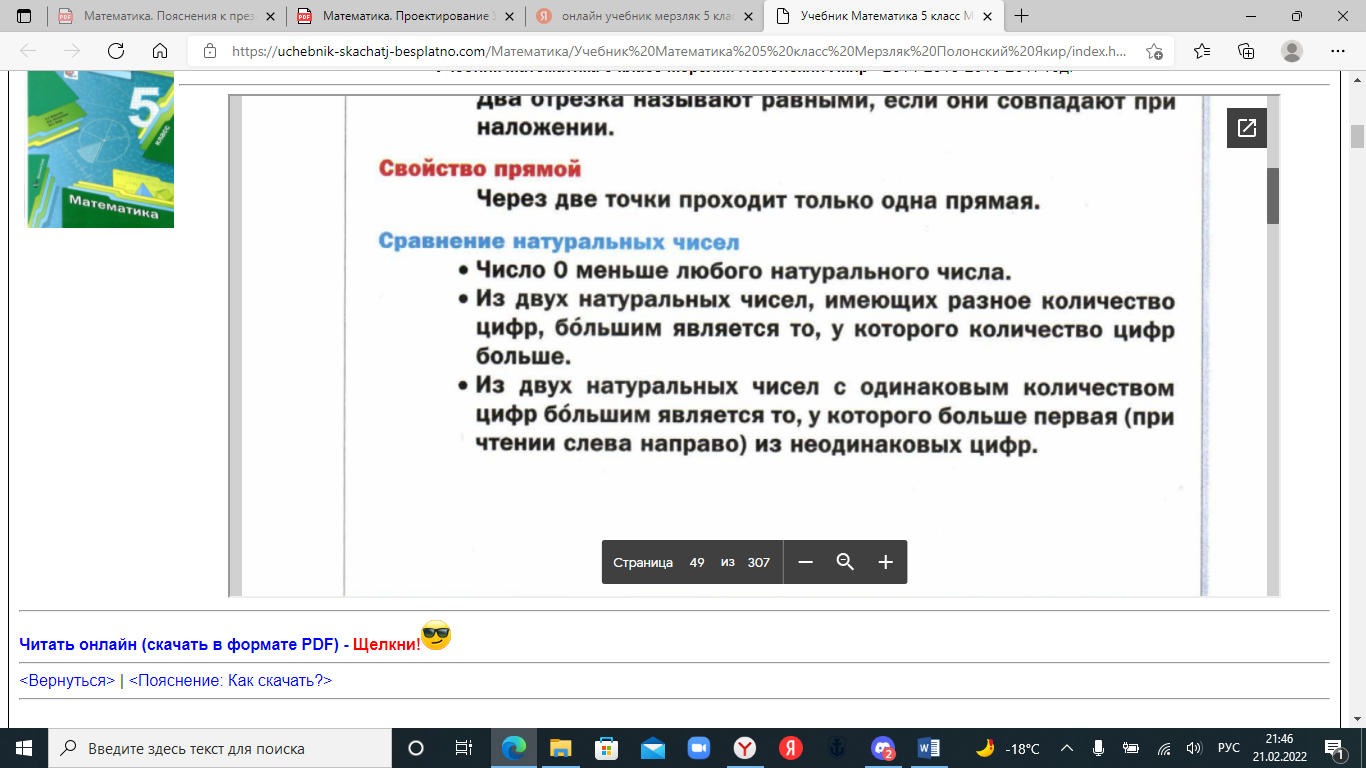Open File Explorer from taskbar
1366x768 pixels.
[x=560, y=748]
